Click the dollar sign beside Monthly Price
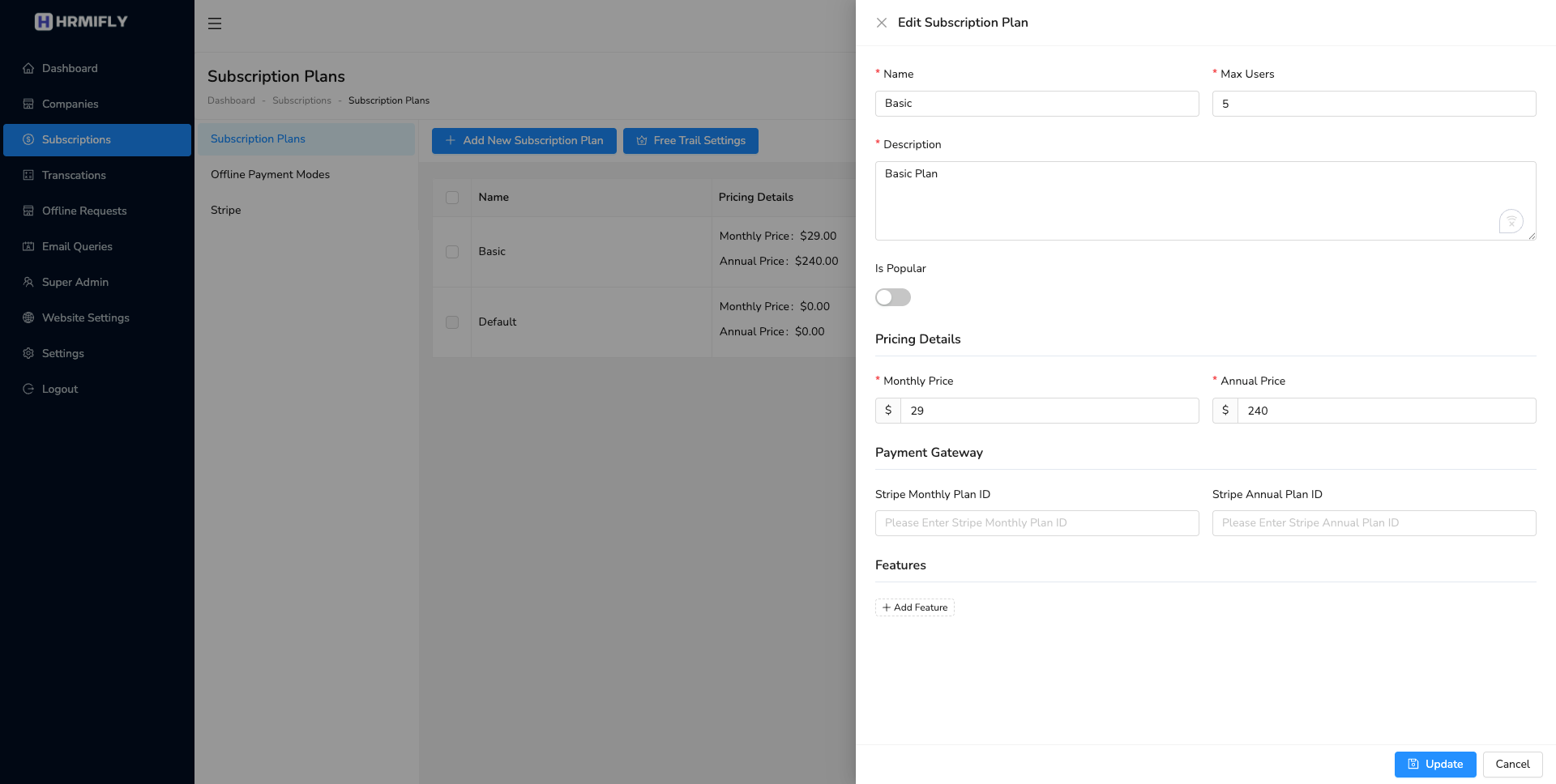The height and width of the screenshot is (784, 1556). tap(888, 411)
